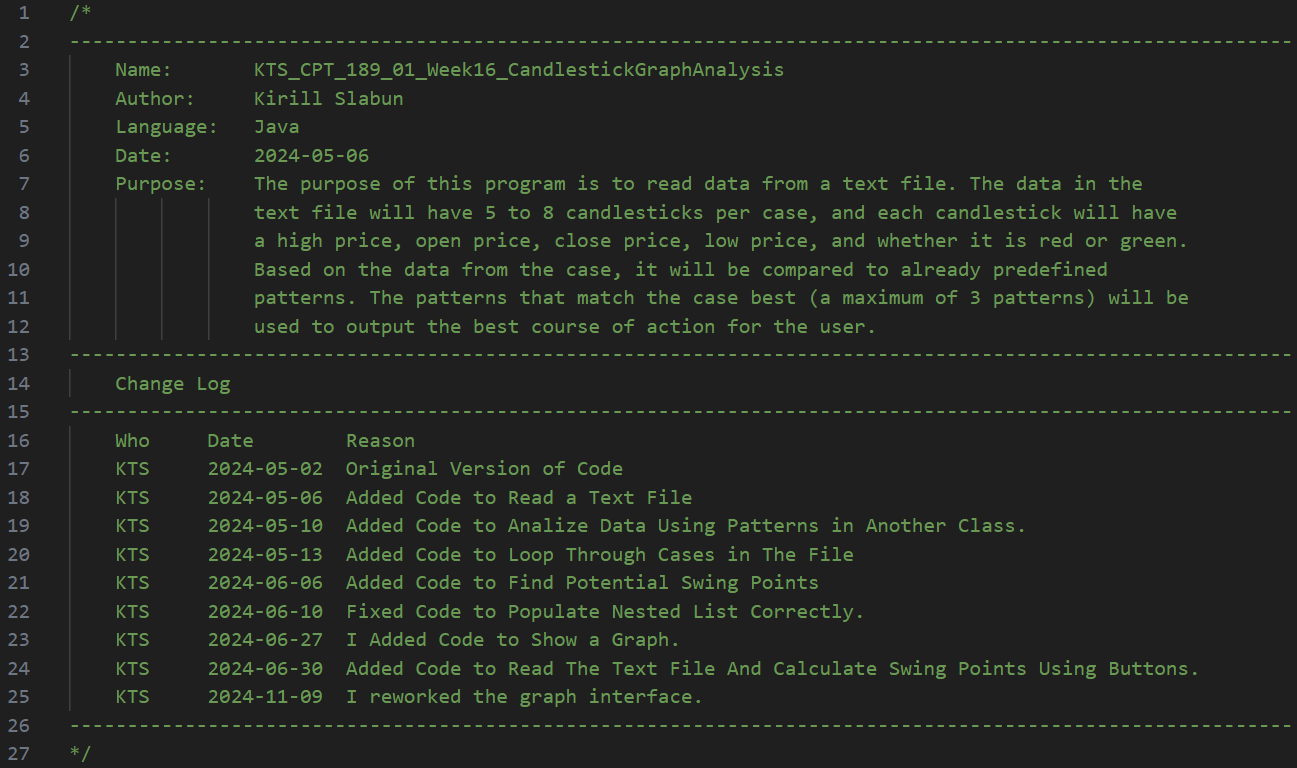Click the word Java on the Language line
Image resolution: width=1297 pixels, height=768 pixels.
(276, 127)
